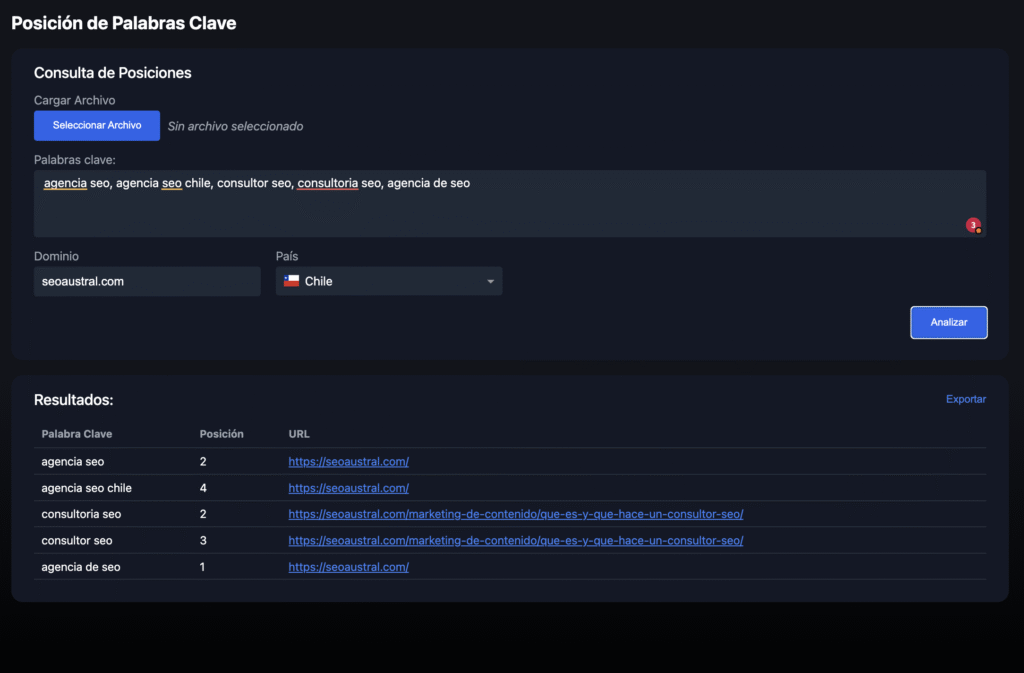This screenshot has width=1024, height=673.
Task: Click the Chile flag icon in País field
Action: [x=291, y=281]
